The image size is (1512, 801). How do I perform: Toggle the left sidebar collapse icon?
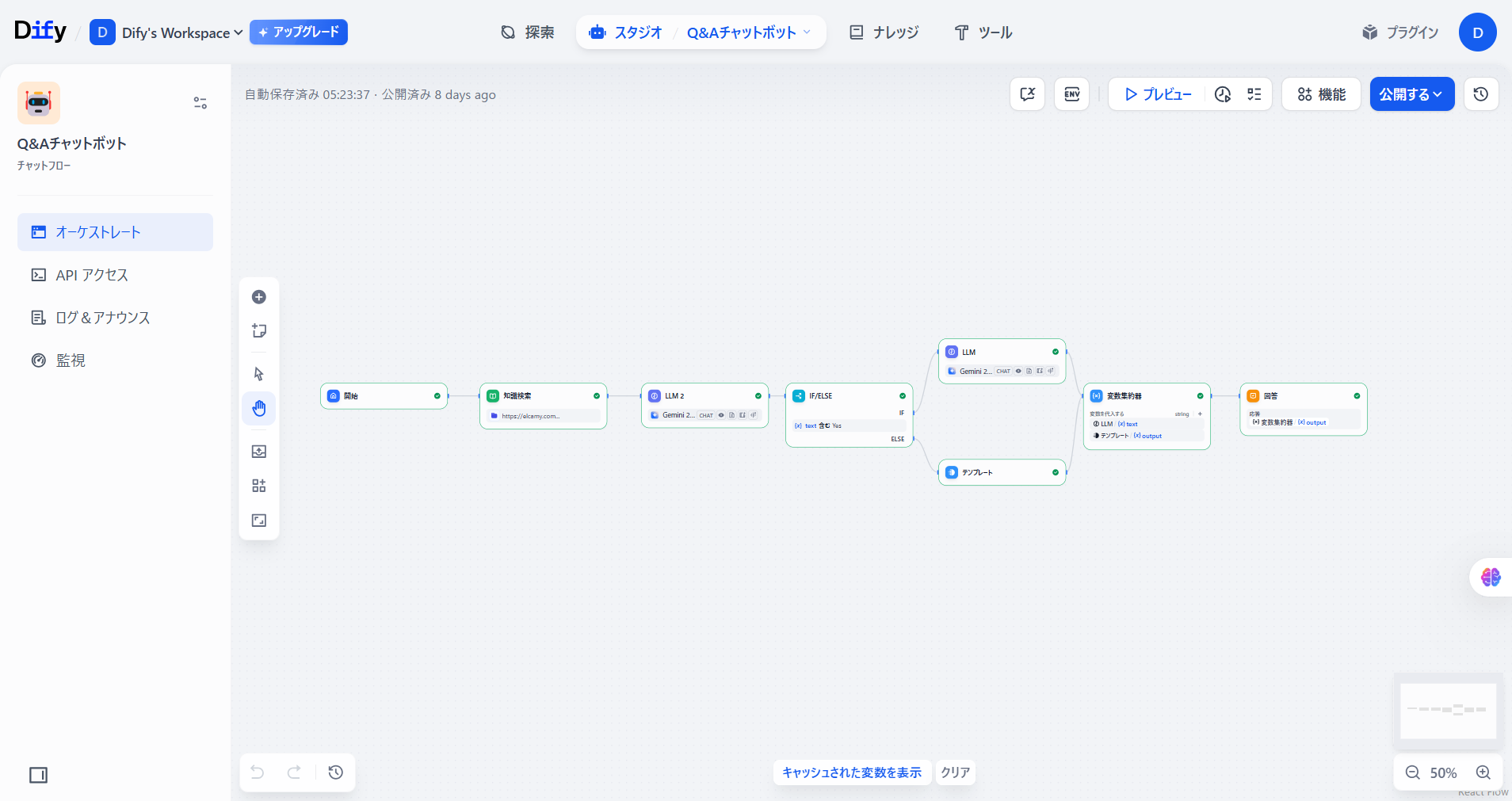coord(38,775)
